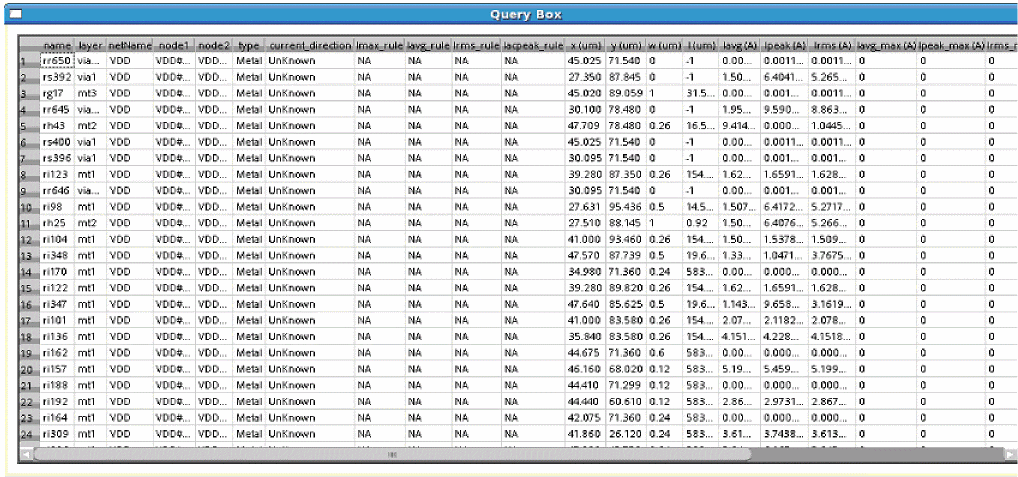
Task: Click the netName column header
Action: (x=130, y=46)
